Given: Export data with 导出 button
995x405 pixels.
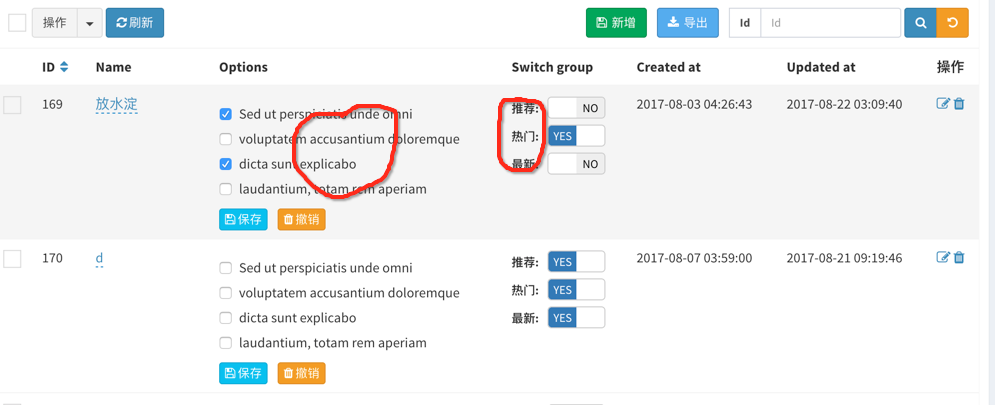Looking at the screenshot, I should [688, 23].
